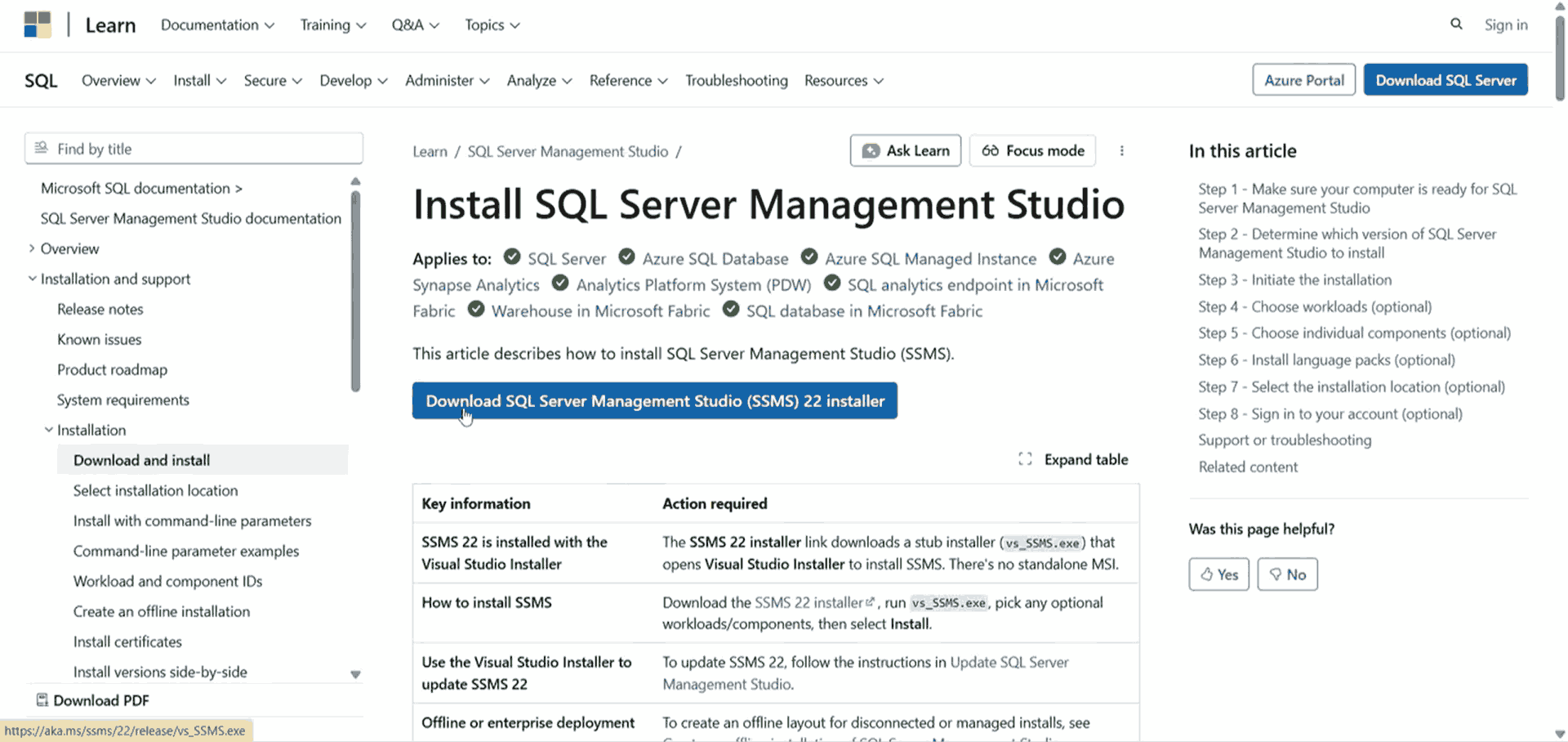Open the search magnifier icon
Viewport: 1568px width, 742px height.
pyautogui.click(x=1456, y=24)
